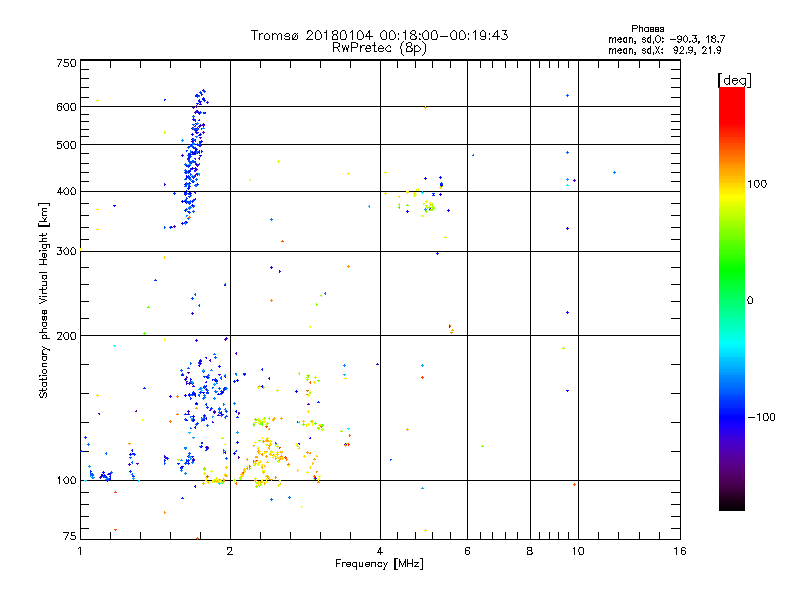Viewport: 800px width, 600px height.
Task: Click the '16' x-axis tick label
Action: point(680,551)
